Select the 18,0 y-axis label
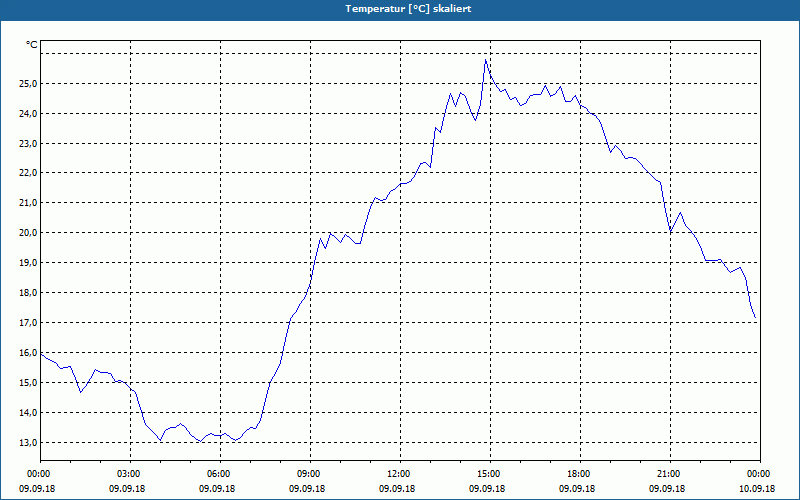Image resolution: width=800 pixels, height=500 pixels. tap(28, 293)
